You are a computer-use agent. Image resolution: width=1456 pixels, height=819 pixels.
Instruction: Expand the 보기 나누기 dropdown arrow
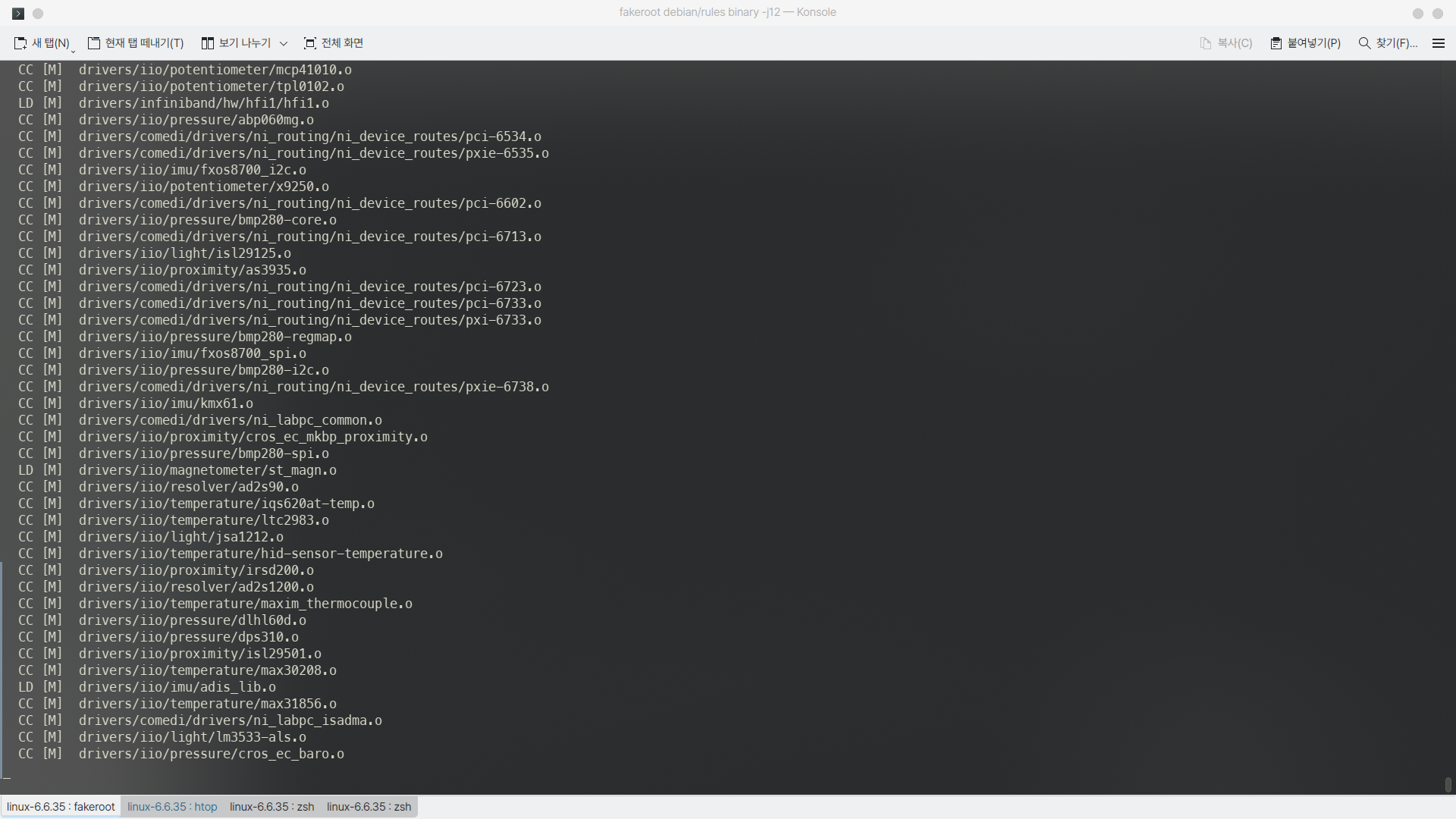pos(284,44)
